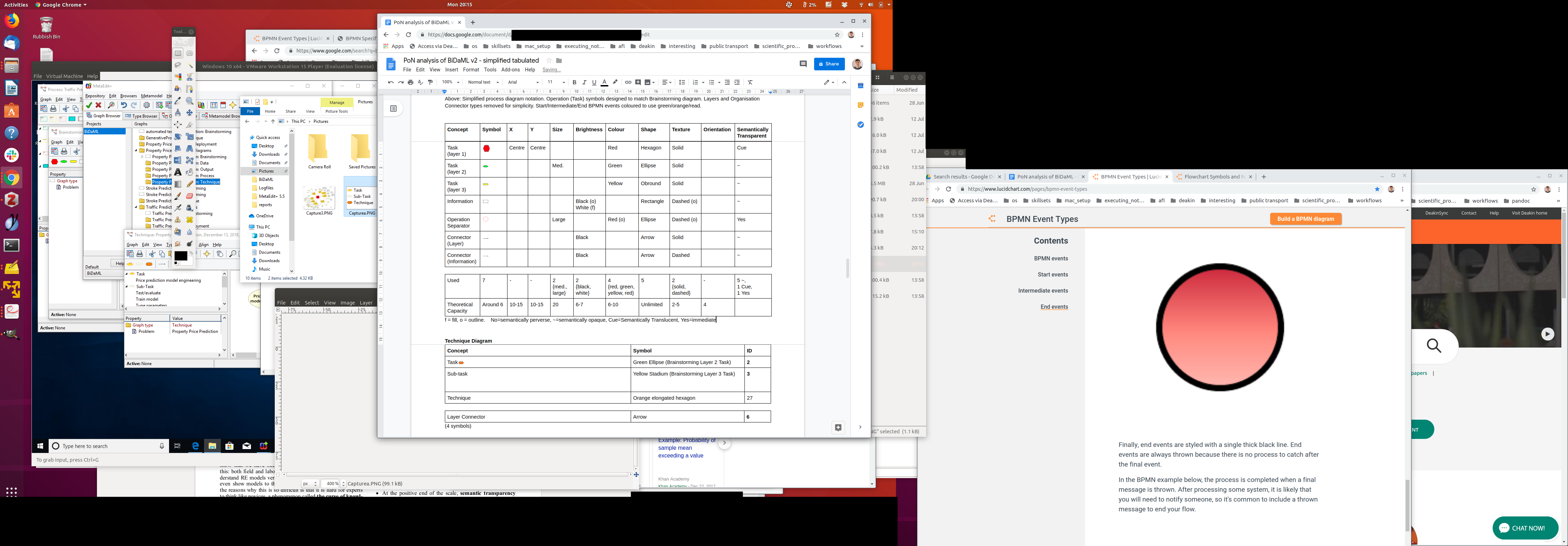This screenshot has width=1568, height=546.
Task: Open Google Chrome from the Ubuntu dock
Action: (x=12, y=178)
